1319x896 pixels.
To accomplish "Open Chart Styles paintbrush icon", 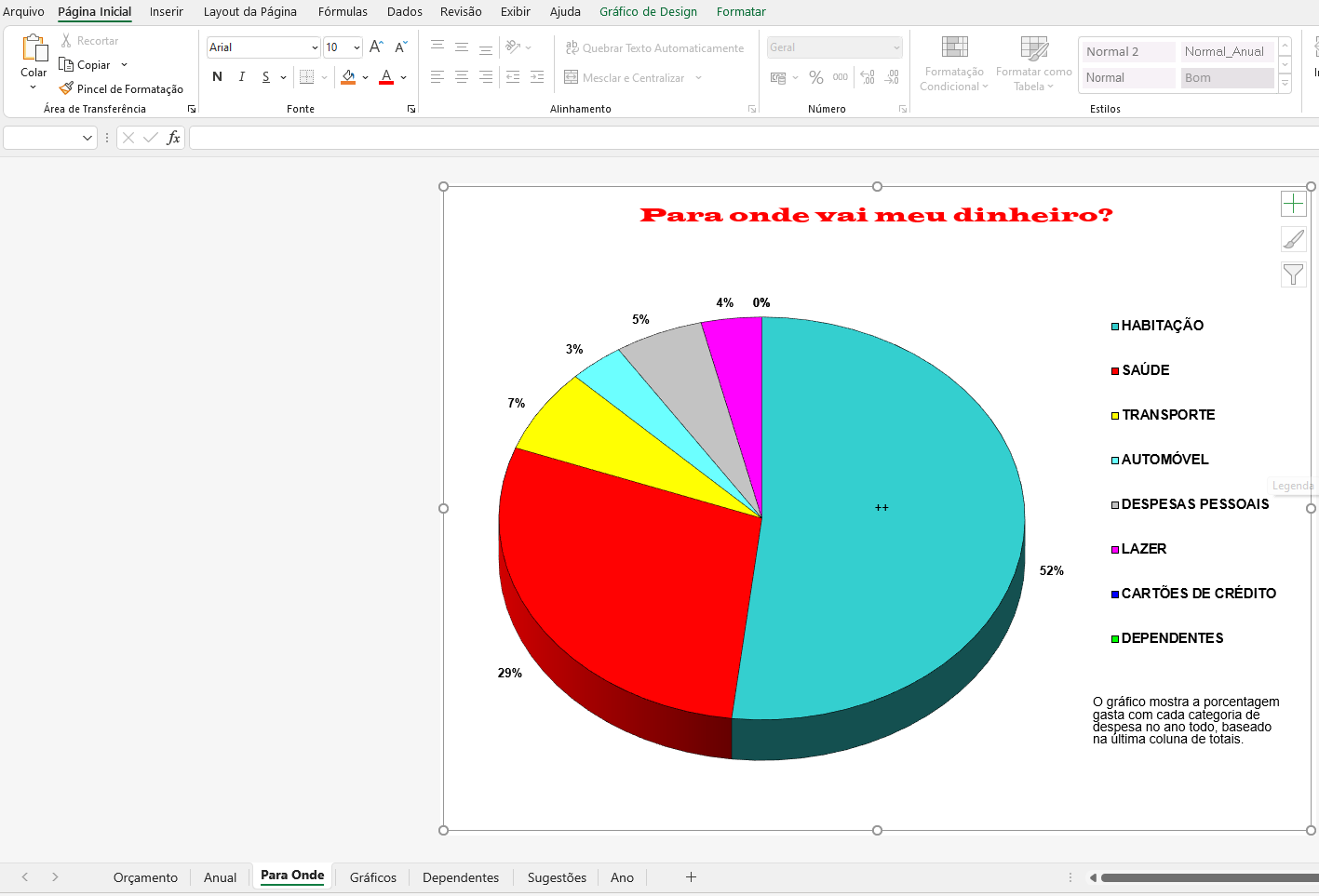I will pyautogui.click(x=1293, y=239).
